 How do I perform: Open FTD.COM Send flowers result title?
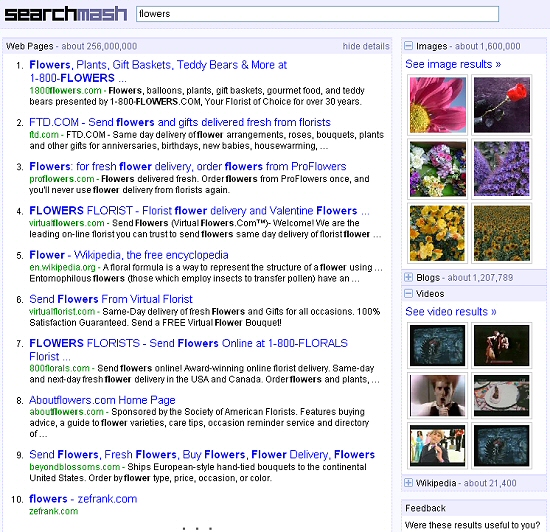click(x=180, y=122)
